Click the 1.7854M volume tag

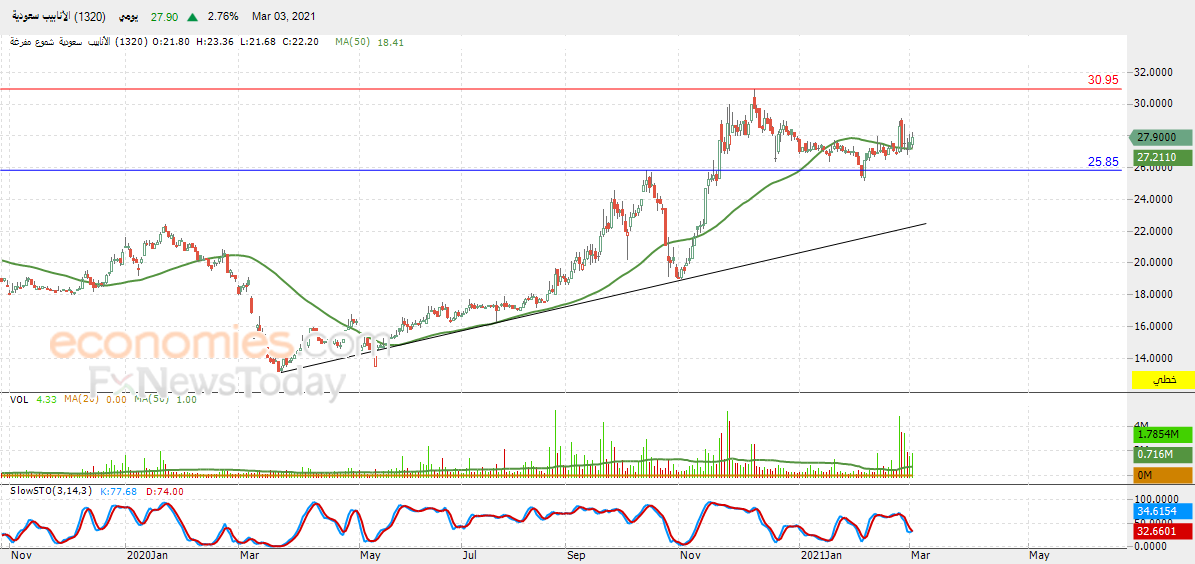pyautogui.click(x=1161, y=434)
